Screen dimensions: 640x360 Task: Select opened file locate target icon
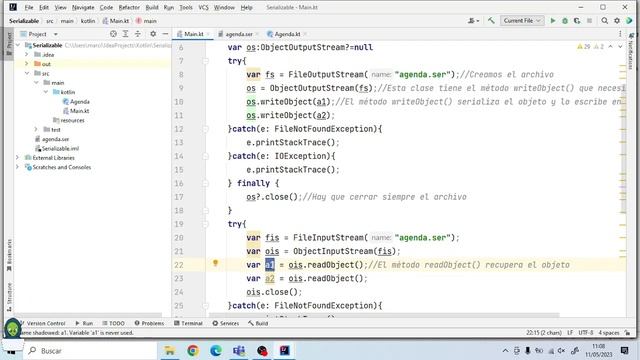[113, 34]
